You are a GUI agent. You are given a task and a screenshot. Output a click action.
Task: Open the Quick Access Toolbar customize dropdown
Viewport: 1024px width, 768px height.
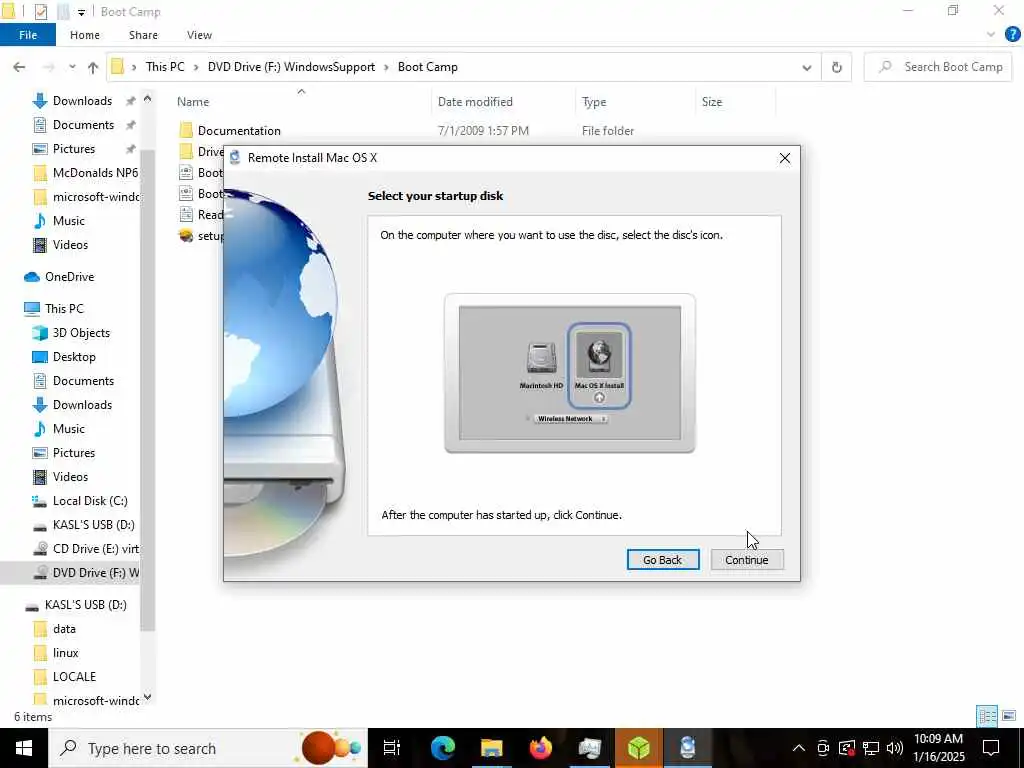point(81,12)
